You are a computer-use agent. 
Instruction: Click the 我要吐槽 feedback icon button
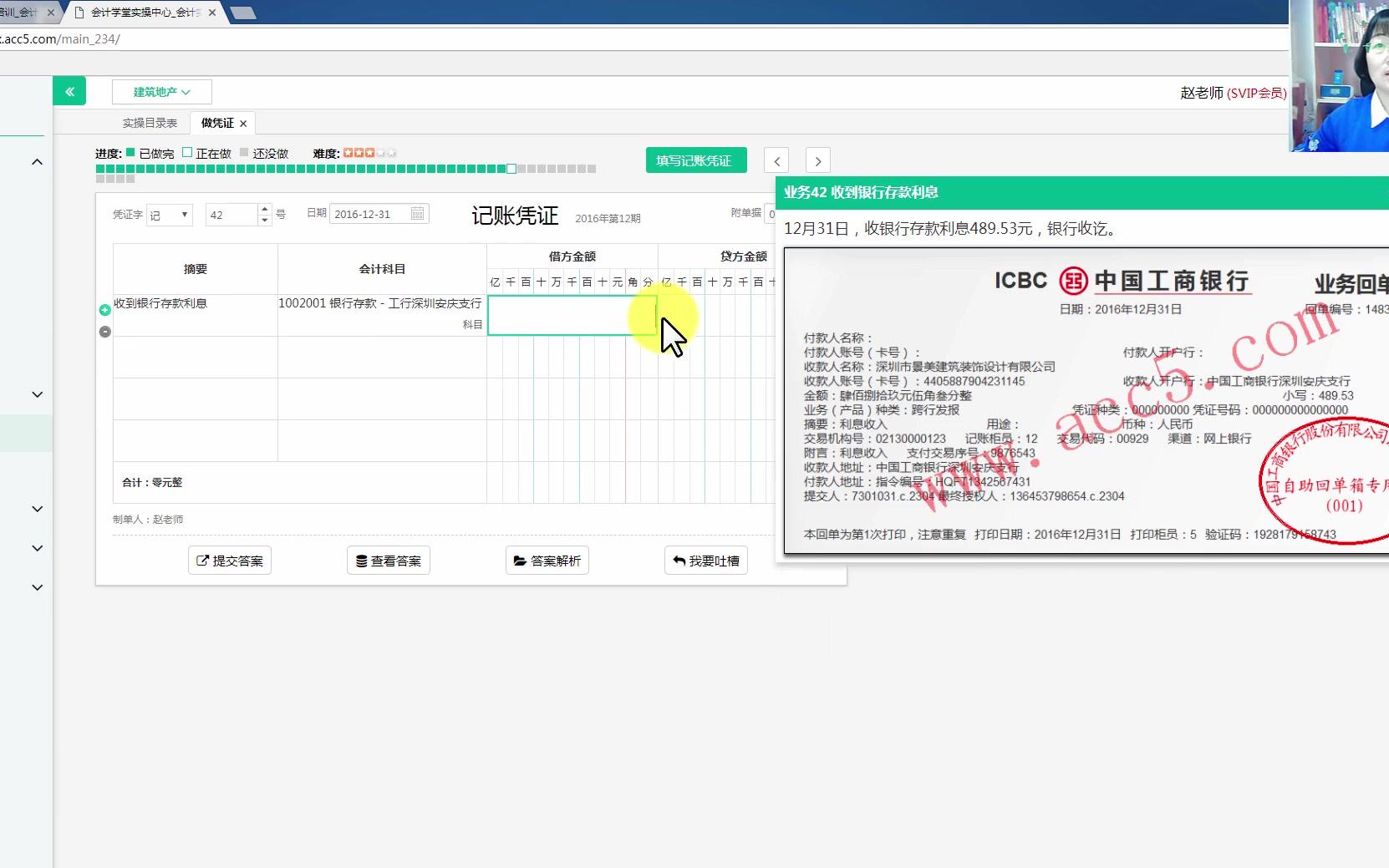point(705,561)
